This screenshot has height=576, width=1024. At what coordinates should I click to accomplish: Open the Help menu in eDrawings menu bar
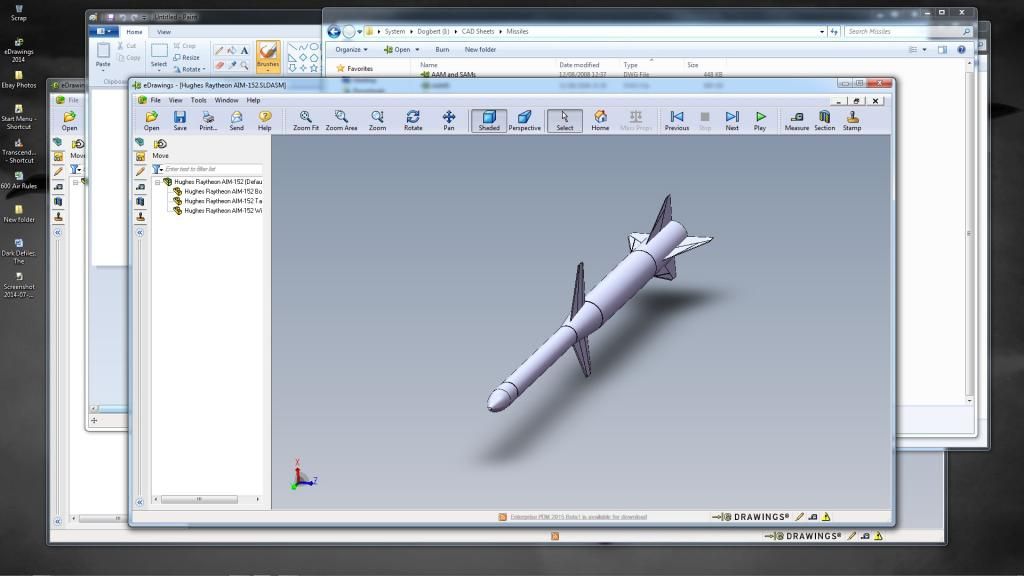pyautogui.click(x=253, y=101)
